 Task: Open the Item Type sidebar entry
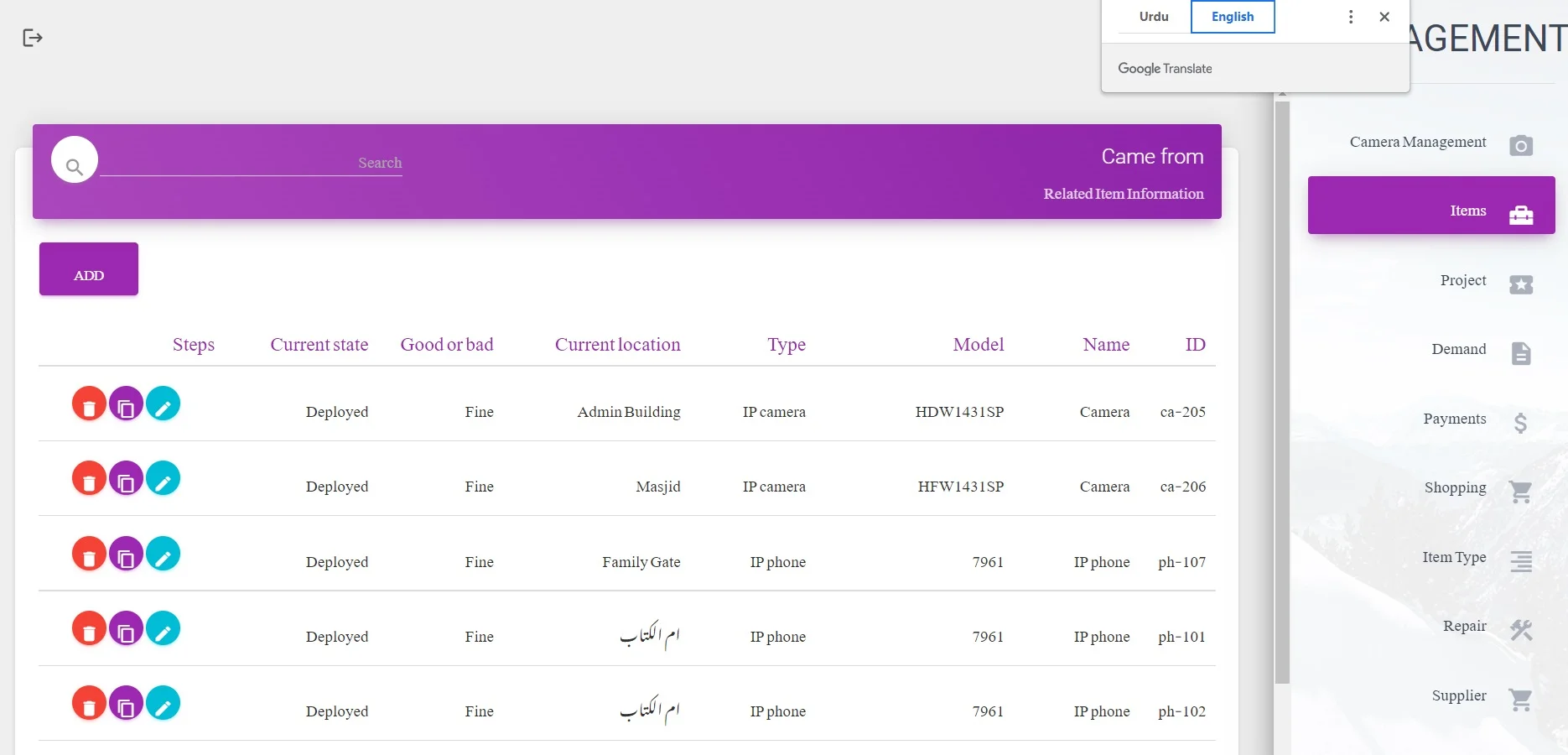tap(1454, 558)
